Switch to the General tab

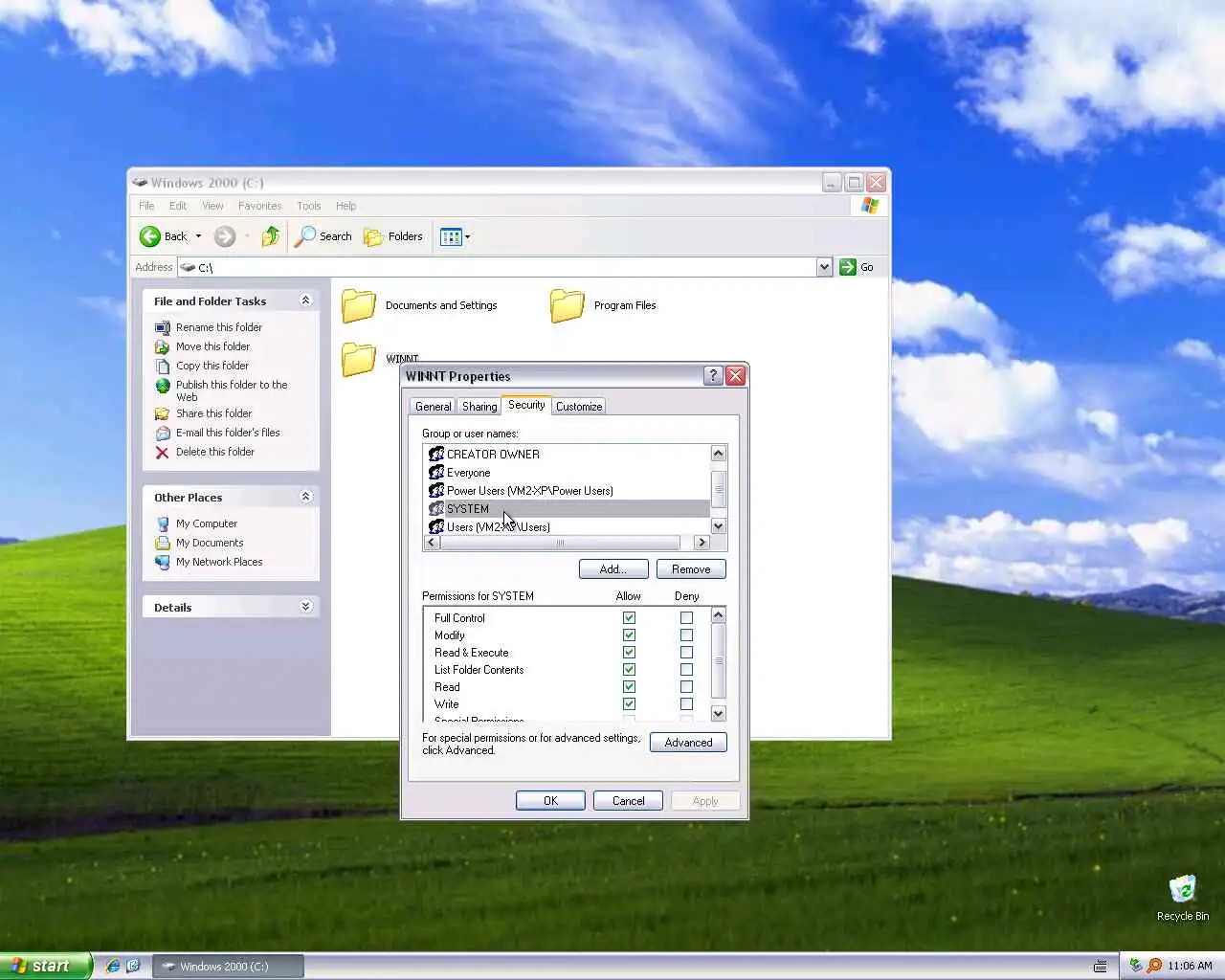433,407
